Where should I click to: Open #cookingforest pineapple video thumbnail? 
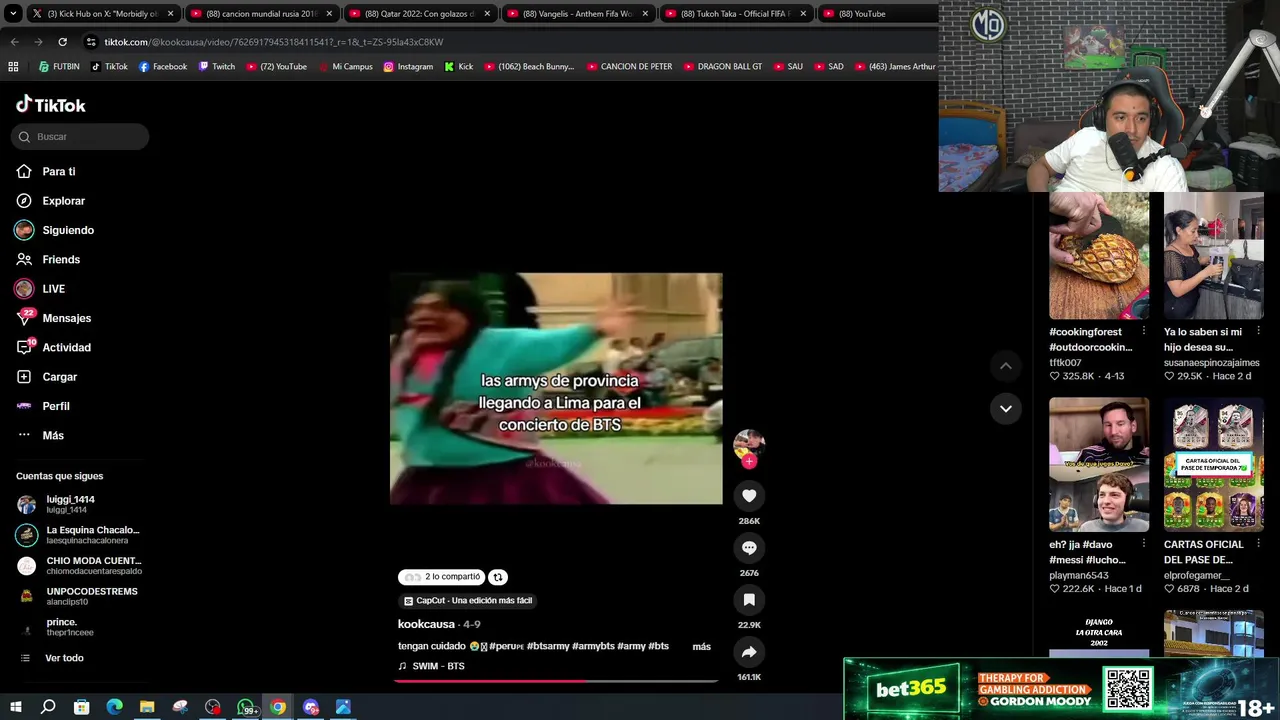1099,256
